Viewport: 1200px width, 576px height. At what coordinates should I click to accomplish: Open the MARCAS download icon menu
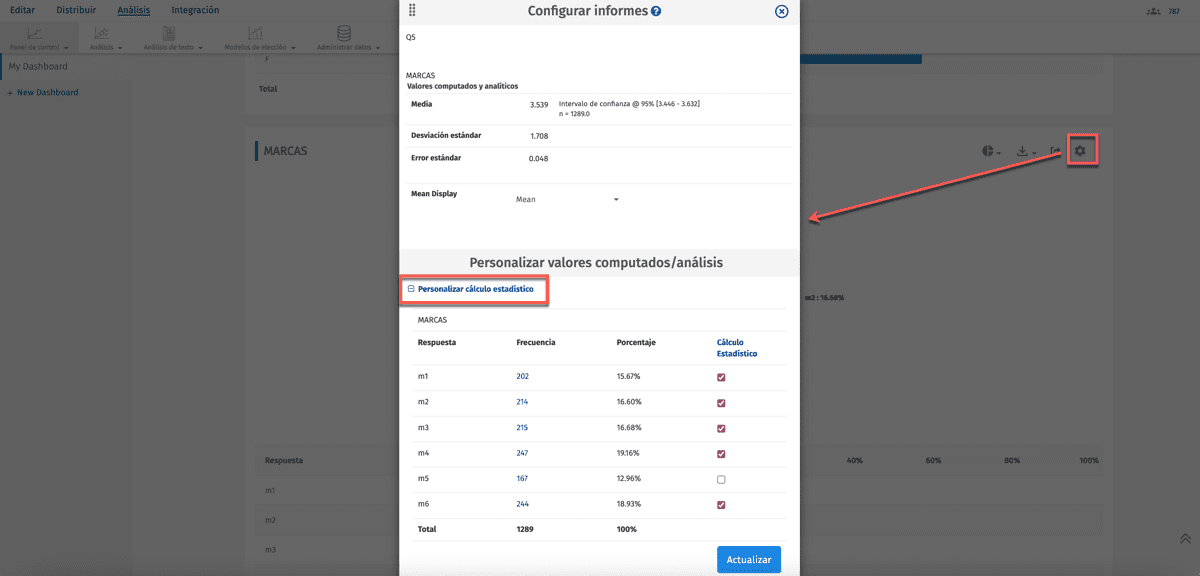point(1022,151)
